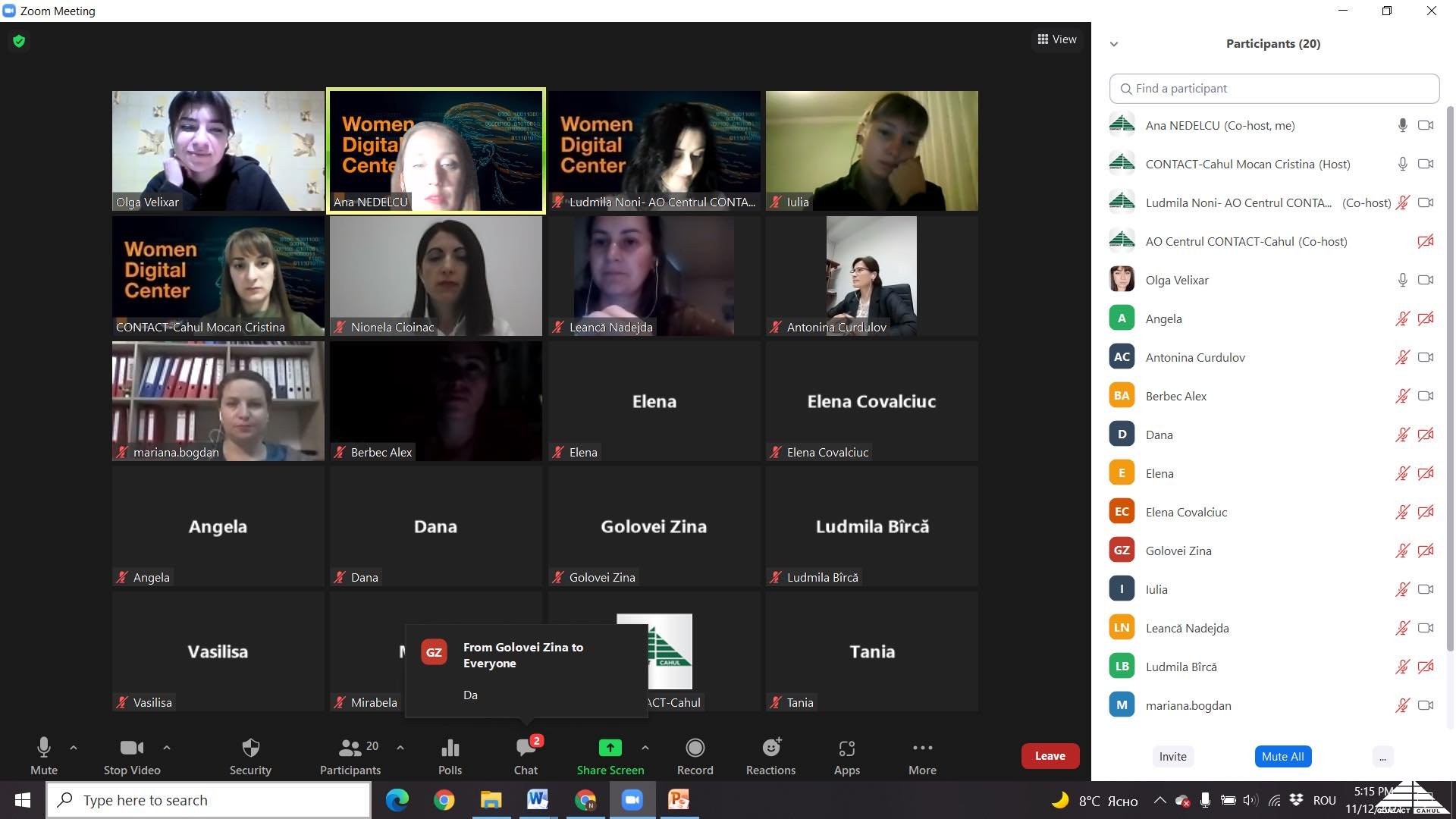Screen dimensions: 1456x819
Task: Open the Polls icon in toolbar
Action: coord(450,748)
